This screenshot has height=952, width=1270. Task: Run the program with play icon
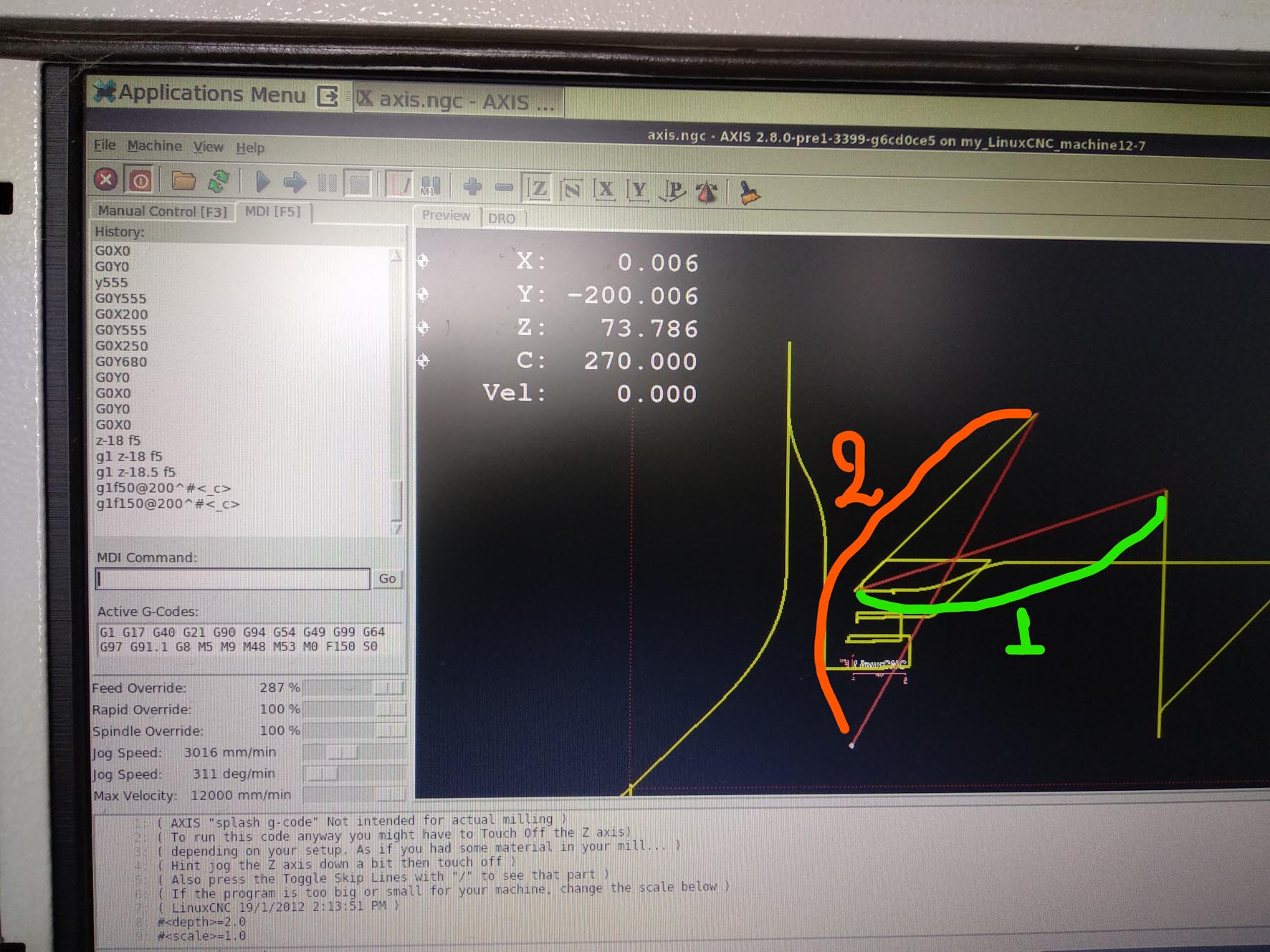pos(262,183)
